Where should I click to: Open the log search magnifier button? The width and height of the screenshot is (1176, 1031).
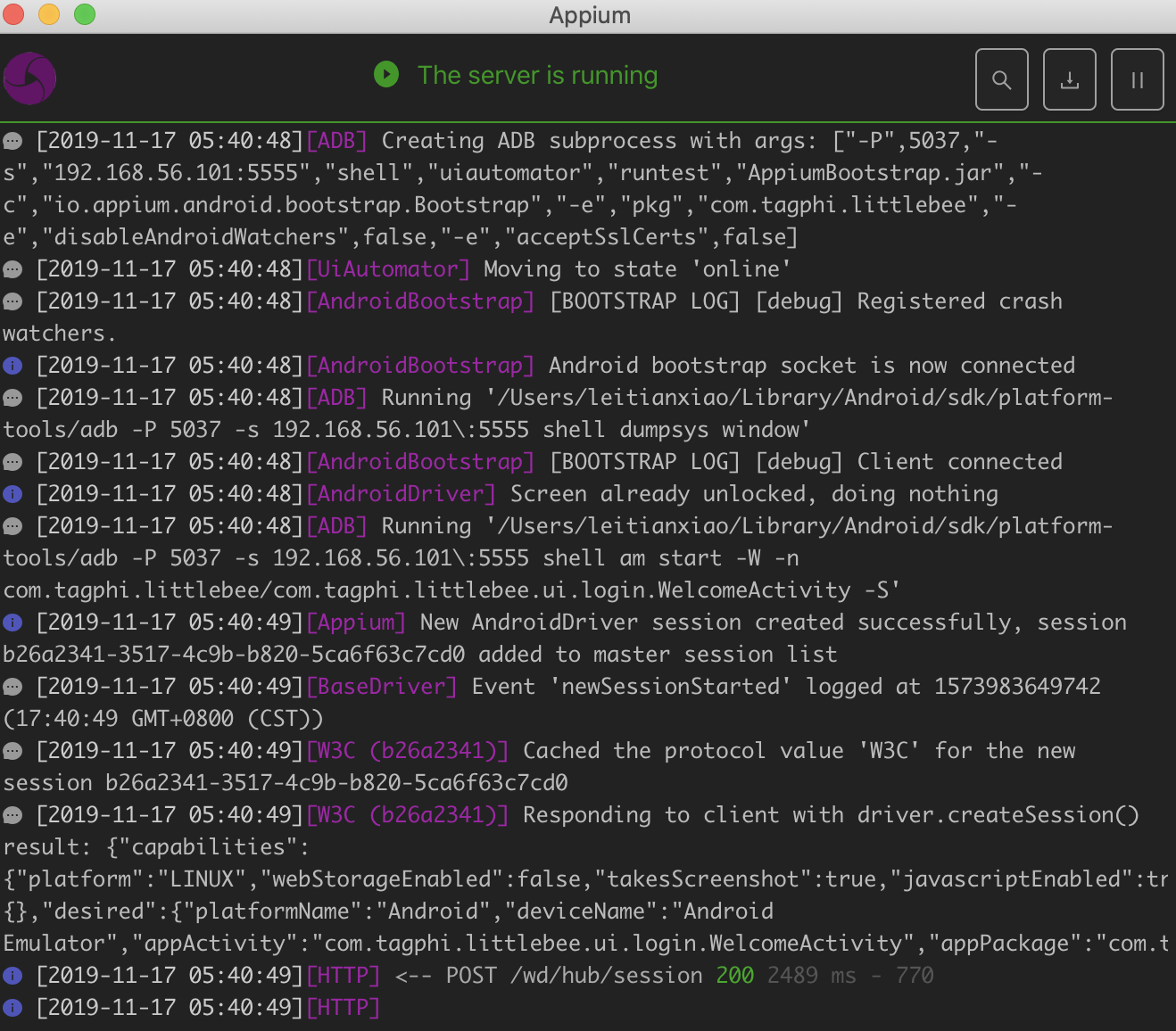tap(1002, 79)
